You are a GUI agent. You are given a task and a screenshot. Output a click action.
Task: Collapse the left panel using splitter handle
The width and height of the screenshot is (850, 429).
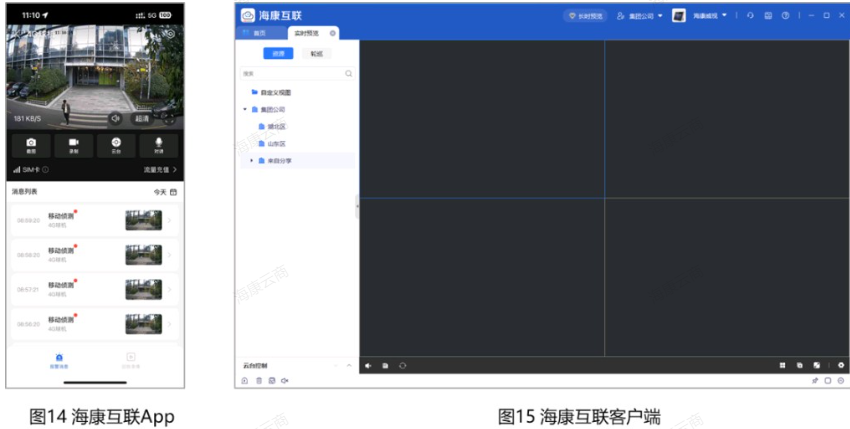coord(357,207)
